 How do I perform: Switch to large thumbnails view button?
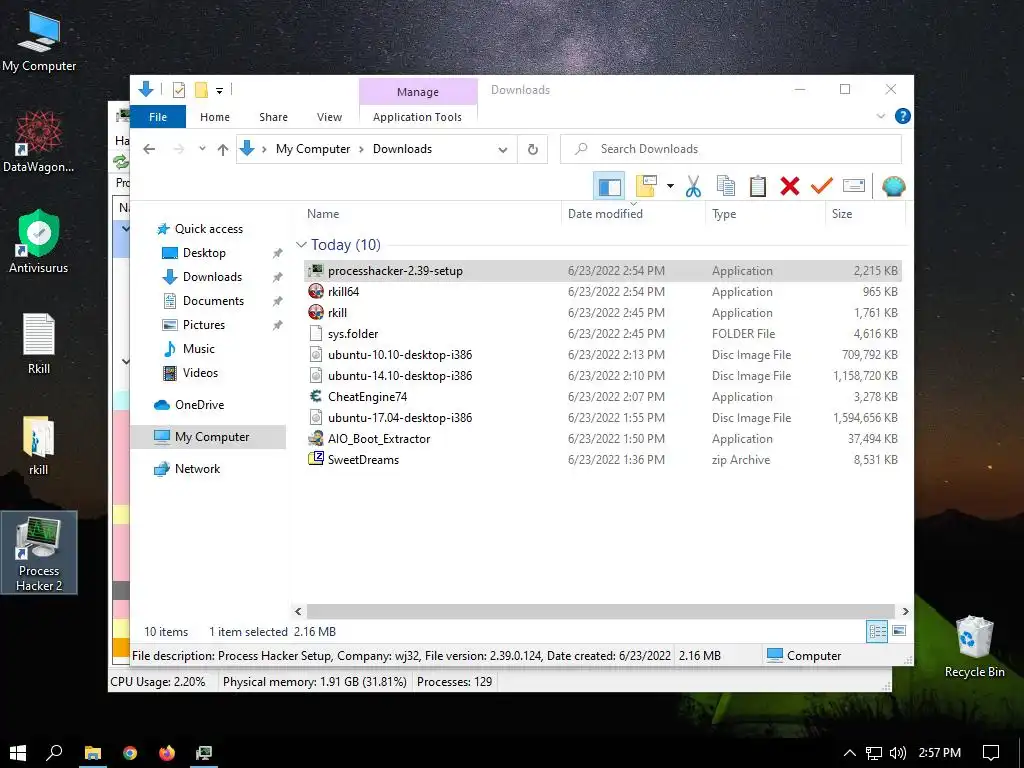tap(899, 631)
